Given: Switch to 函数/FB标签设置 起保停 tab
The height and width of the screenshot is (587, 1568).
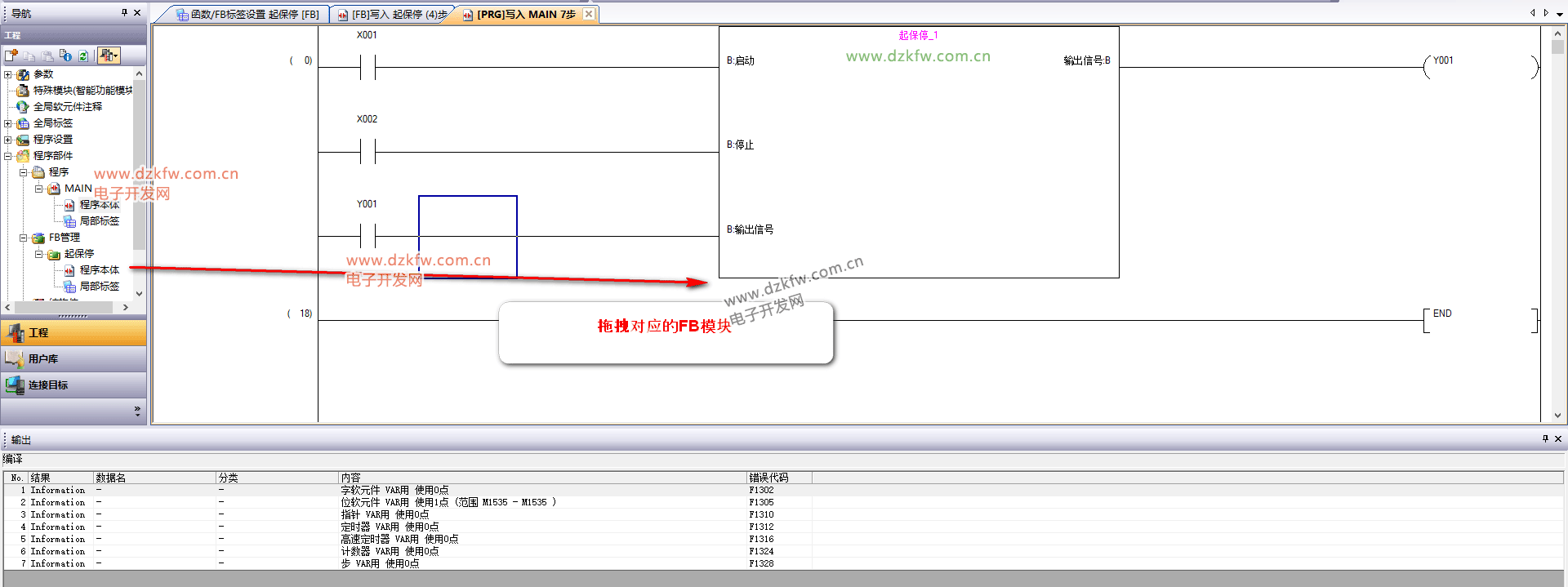Looking at the screenshot, I should pyautogui.click(x=247, y=15).
